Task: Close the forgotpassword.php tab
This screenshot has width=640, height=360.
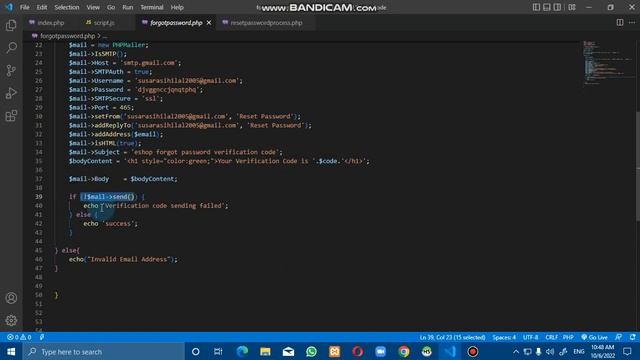Action: tap(209, 22)
